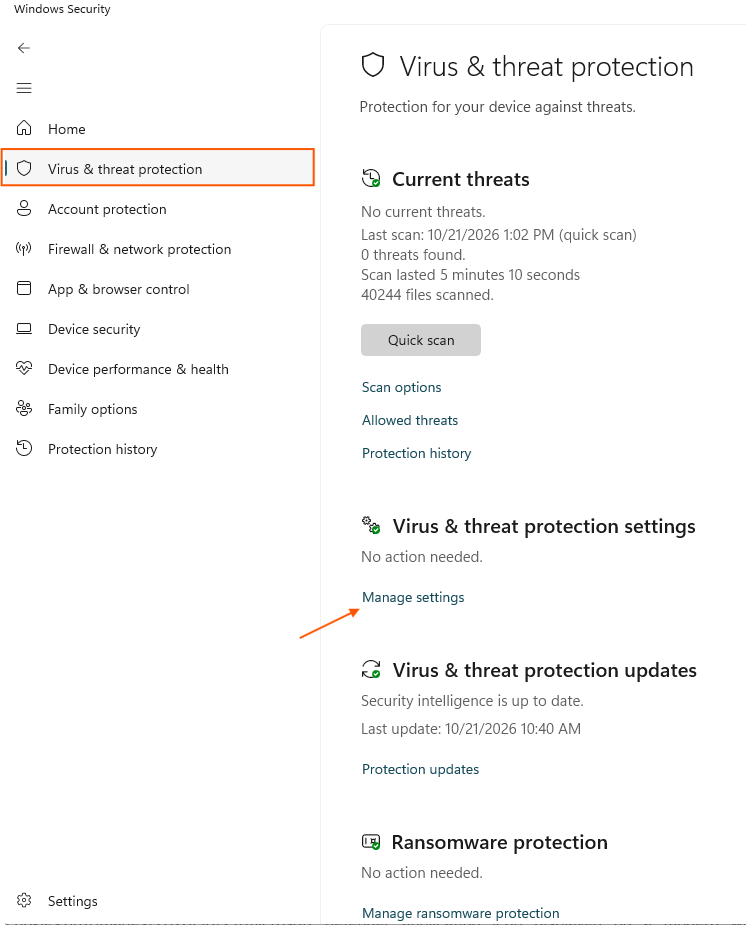Image resolution: width=746 pixels, height=925 pixels.
Task: Click the App & browser control window icon
Action: (24, 288)
